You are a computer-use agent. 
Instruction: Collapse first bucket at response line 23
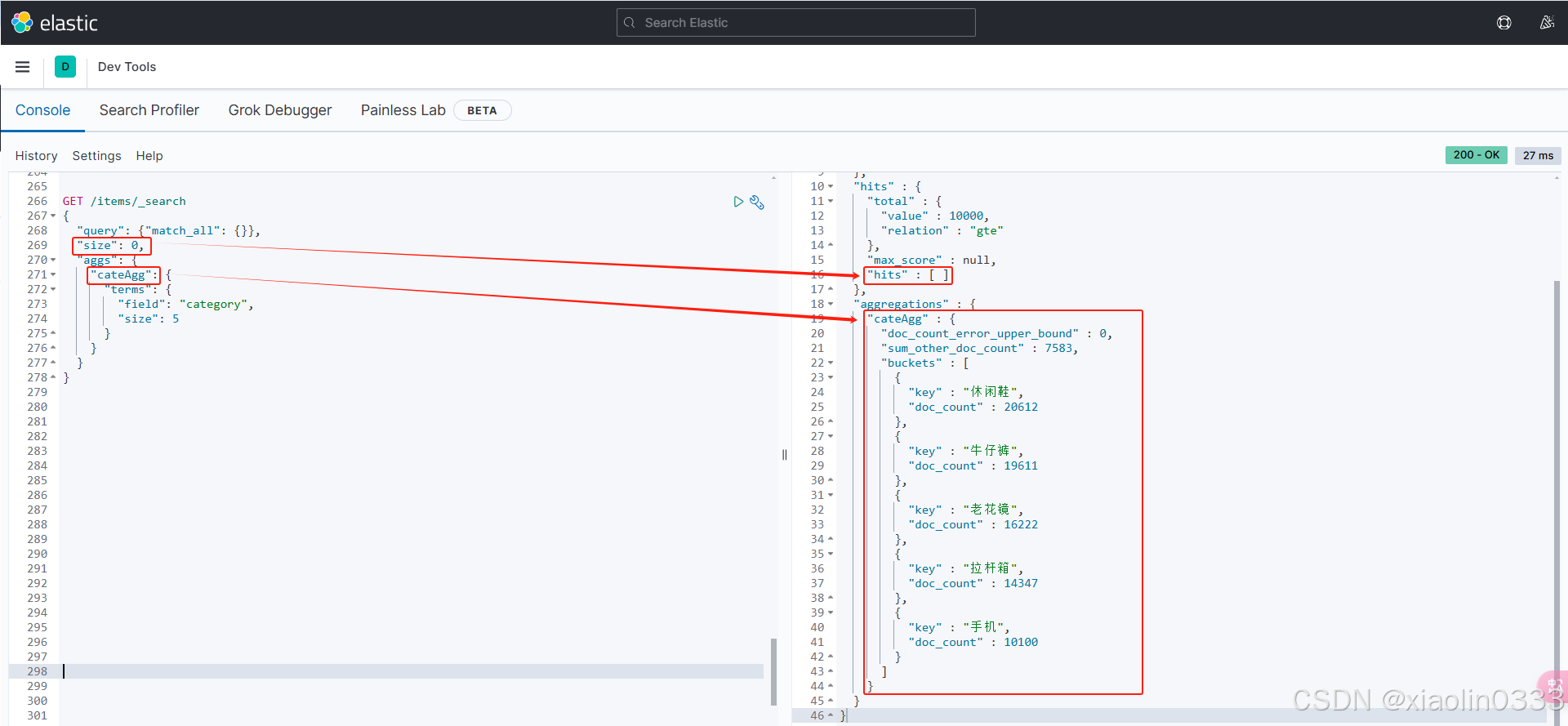click(x=831, y=378)
